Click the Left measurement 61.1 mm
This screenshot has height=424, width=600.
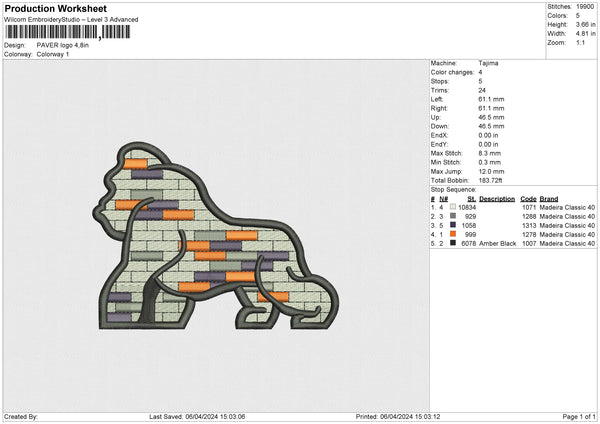click(x=491, y=99)
